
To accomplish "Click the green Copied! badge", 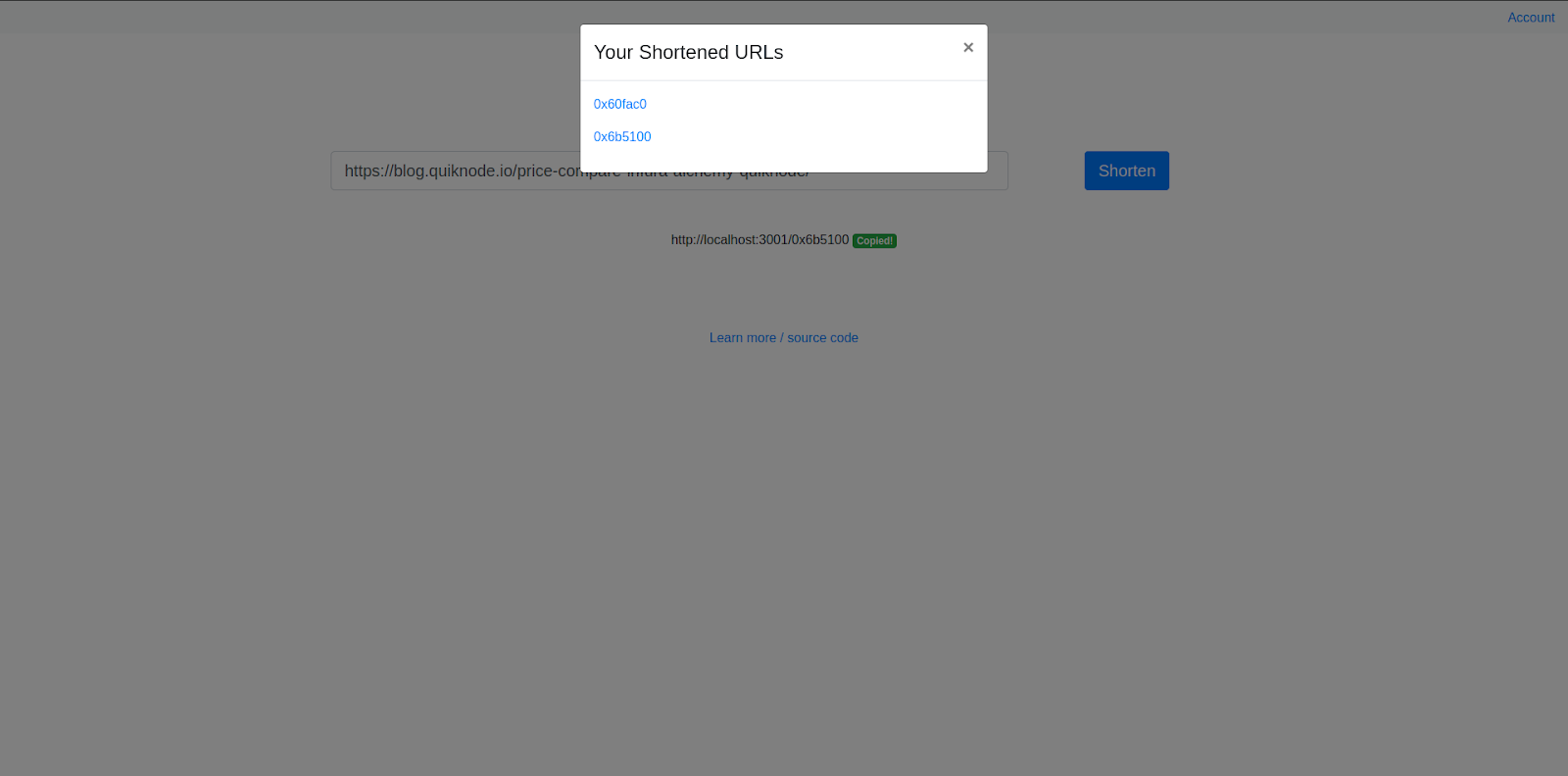I will (x=874, y=241).
